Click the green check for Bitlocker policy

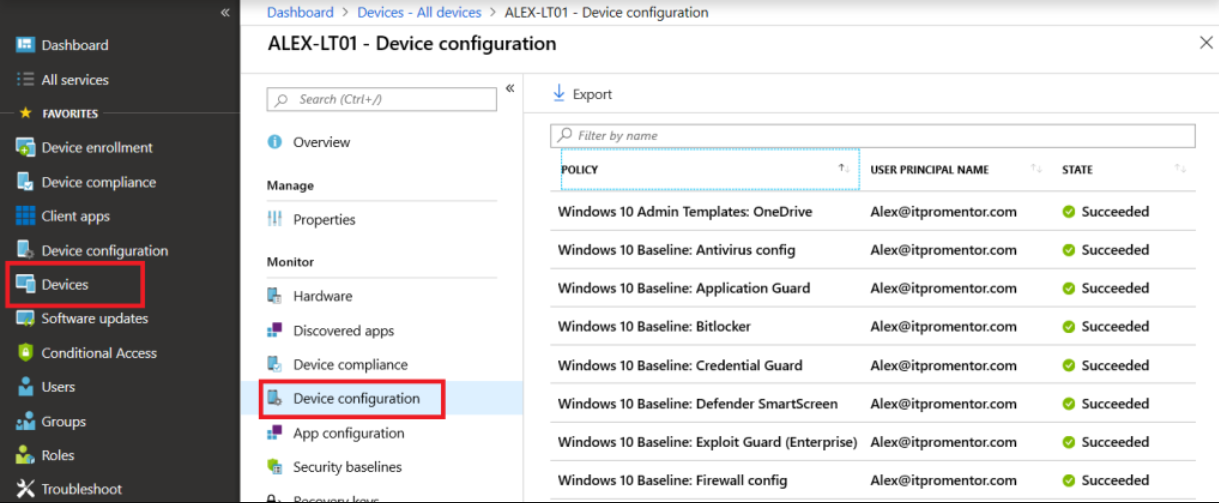[x=1068, y=327]
